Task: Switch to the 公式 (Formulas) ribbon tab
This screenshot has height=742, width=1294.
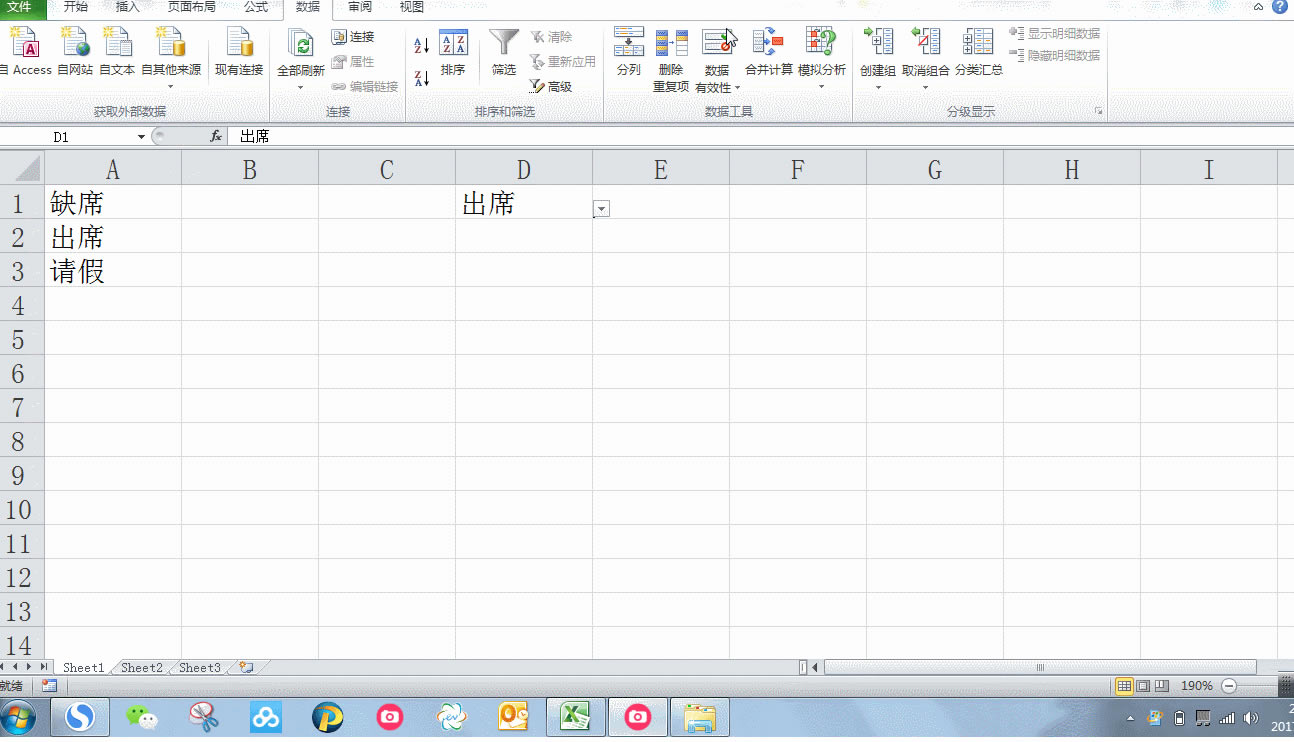Action: tap(256, 7)
